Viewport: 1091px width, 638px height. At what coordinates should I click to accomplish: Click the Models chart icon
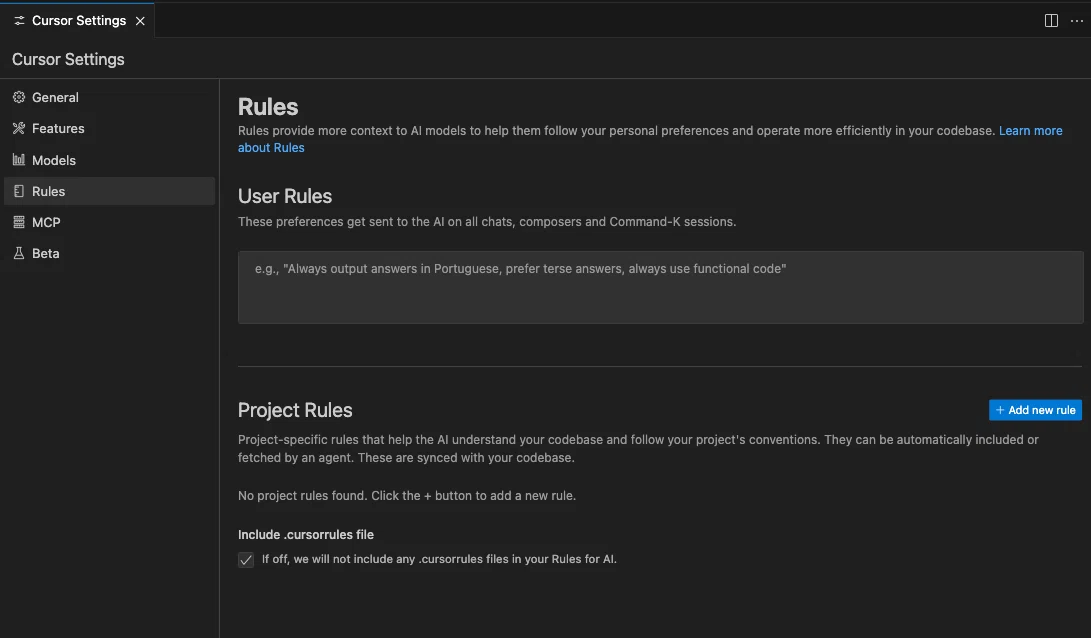tap(19, 160)
